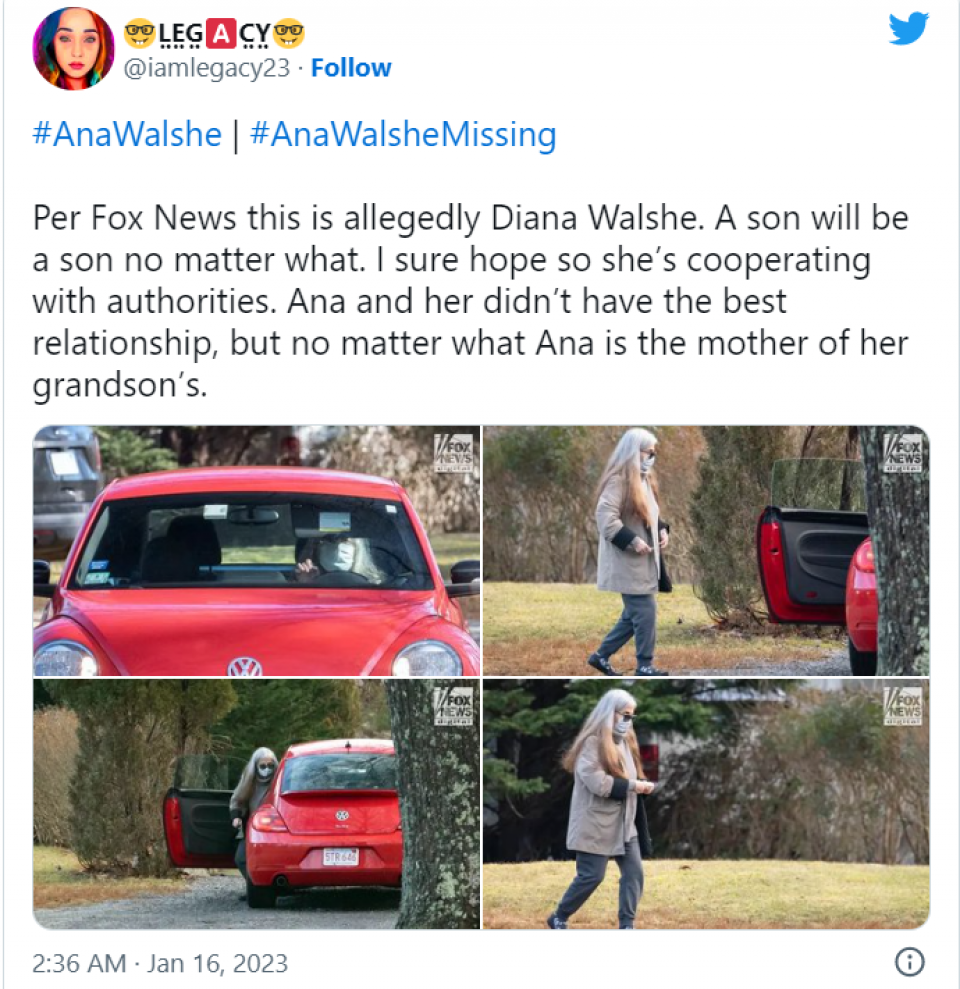Open photo of red Beetle rear view

(256, 804)
